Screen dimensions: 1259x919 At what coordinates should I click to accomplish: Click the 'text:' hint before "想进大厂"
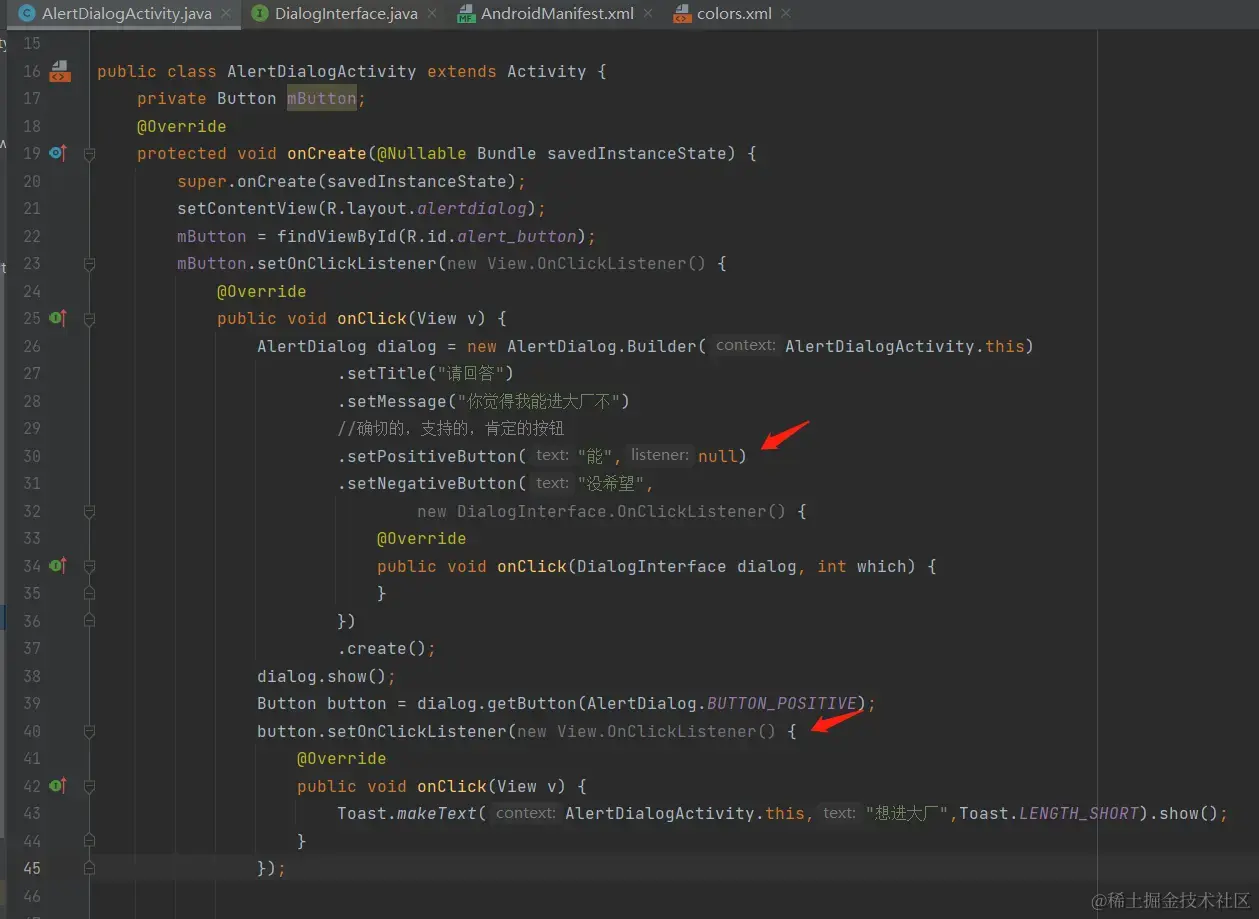pos(839,813)
